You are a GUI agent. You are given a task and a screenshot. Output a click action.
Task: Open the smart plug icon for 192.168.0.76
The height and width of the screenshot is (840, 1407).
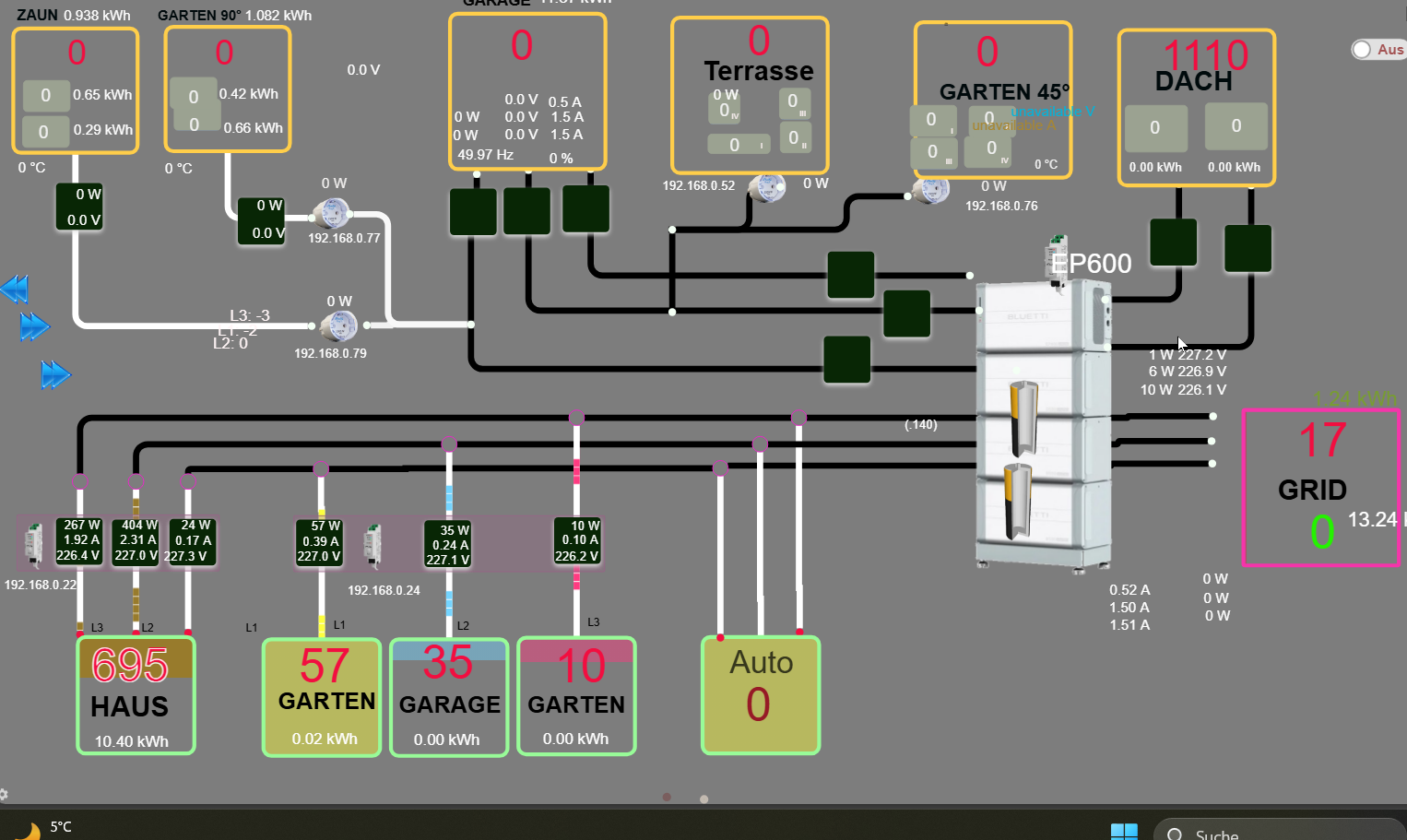(x=930, y=191)
